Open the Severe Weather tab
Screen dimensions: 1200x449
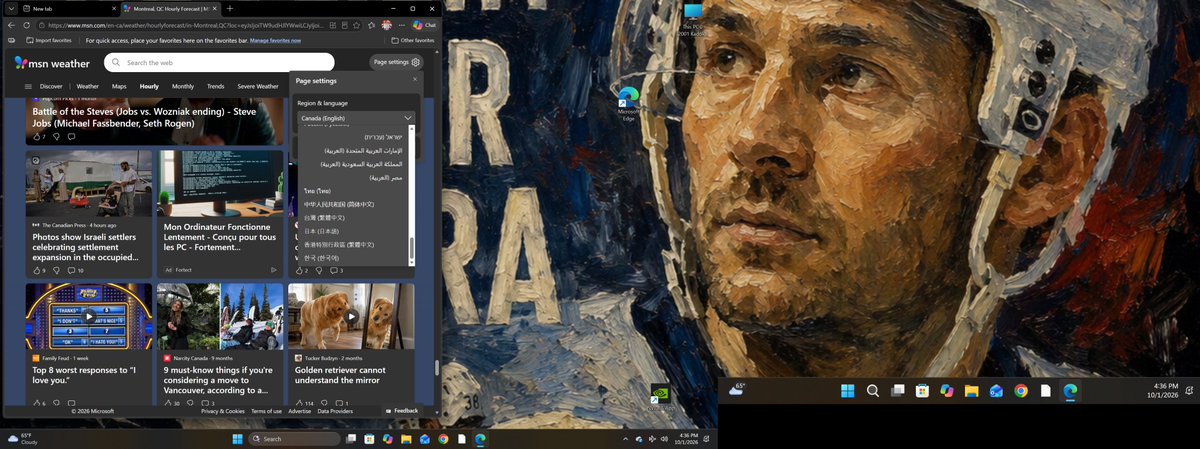258,86
